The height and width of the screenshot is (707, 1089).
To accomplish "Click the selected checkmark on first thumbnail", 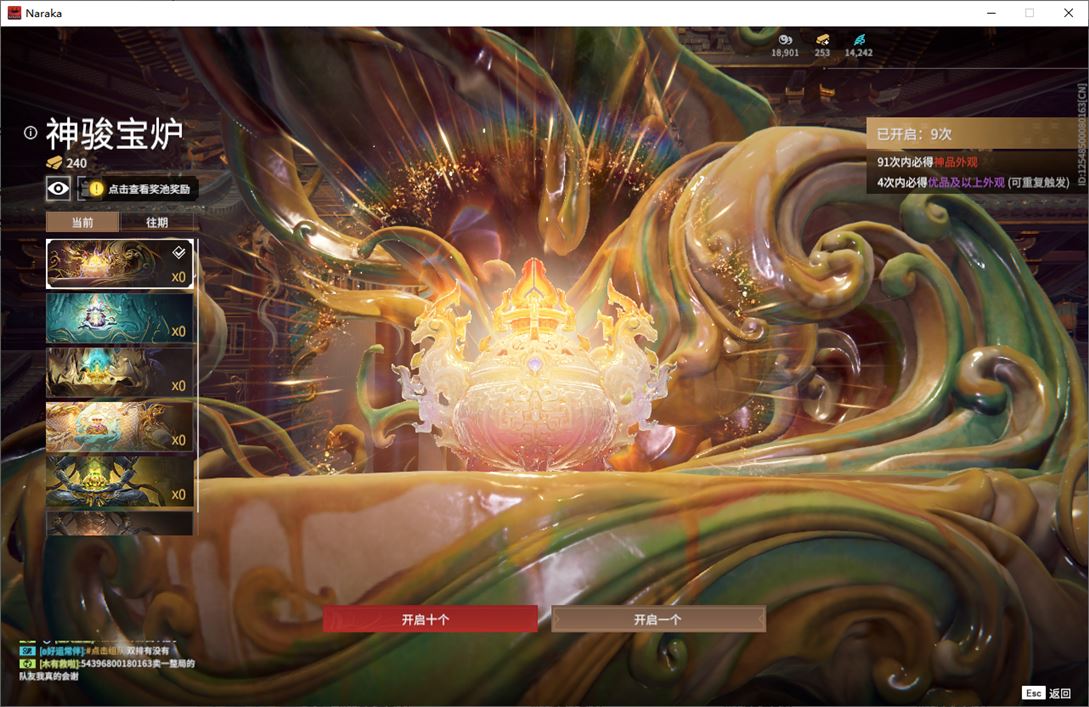I will coord(178,252).
